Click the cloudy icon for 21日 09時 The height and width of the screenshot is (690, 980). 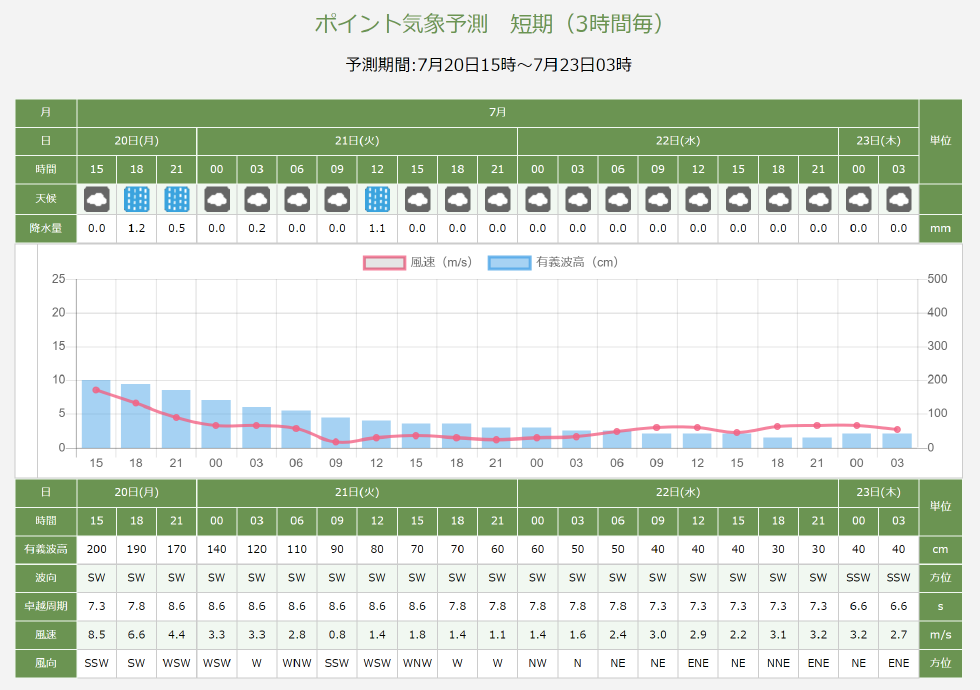point(337,199)
